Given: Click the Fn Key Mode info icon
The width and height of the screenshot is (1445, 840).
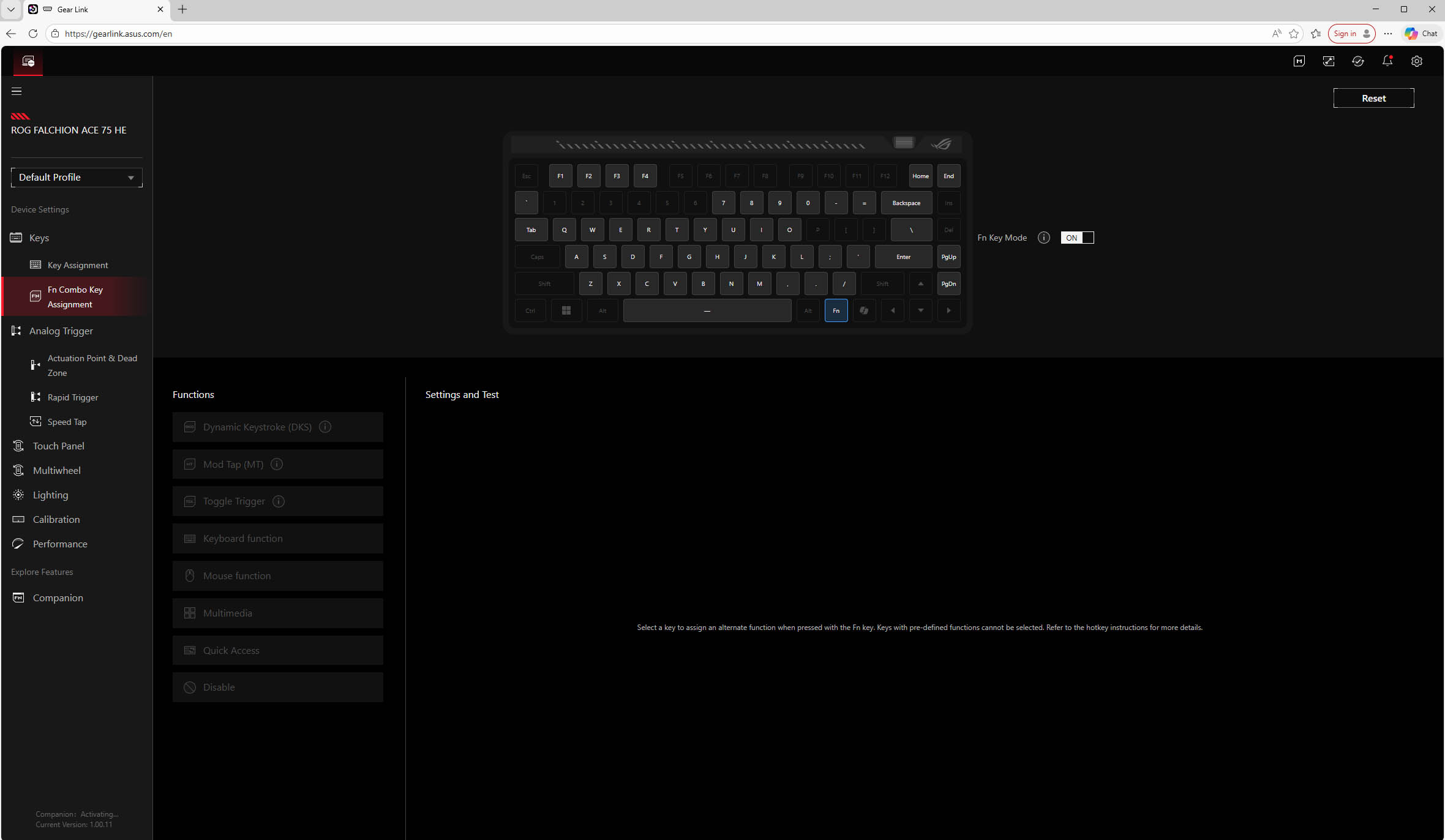Looking at the screenshot, I should (1044, 238).
